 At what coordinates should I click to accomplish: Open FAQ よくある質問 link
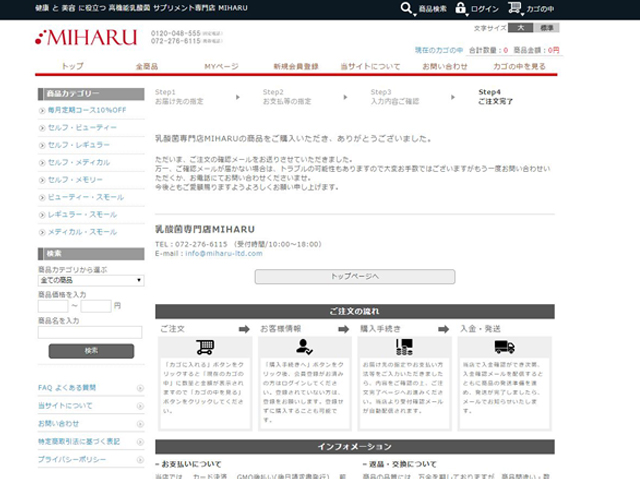[67, 388]
